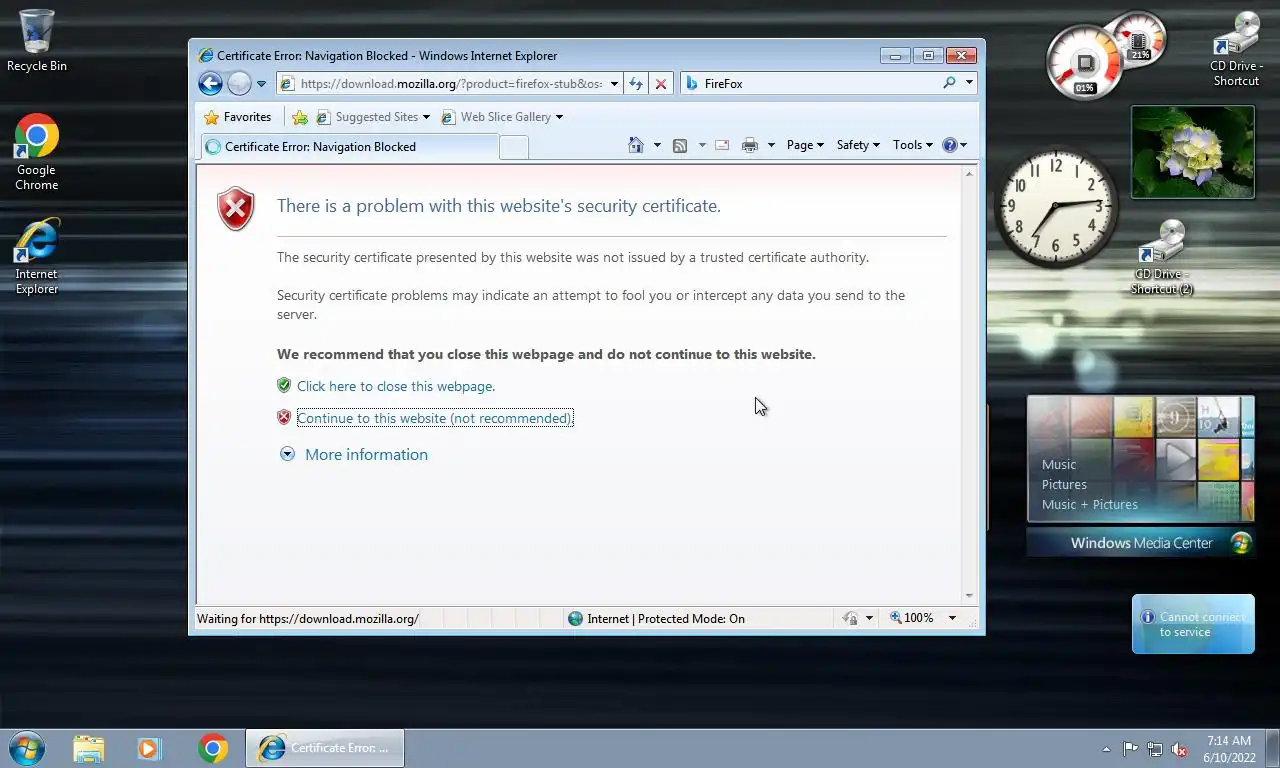Click the Action Center flag tray icon
This screenshot has height=768, width=1280.
coord(1130,749)
